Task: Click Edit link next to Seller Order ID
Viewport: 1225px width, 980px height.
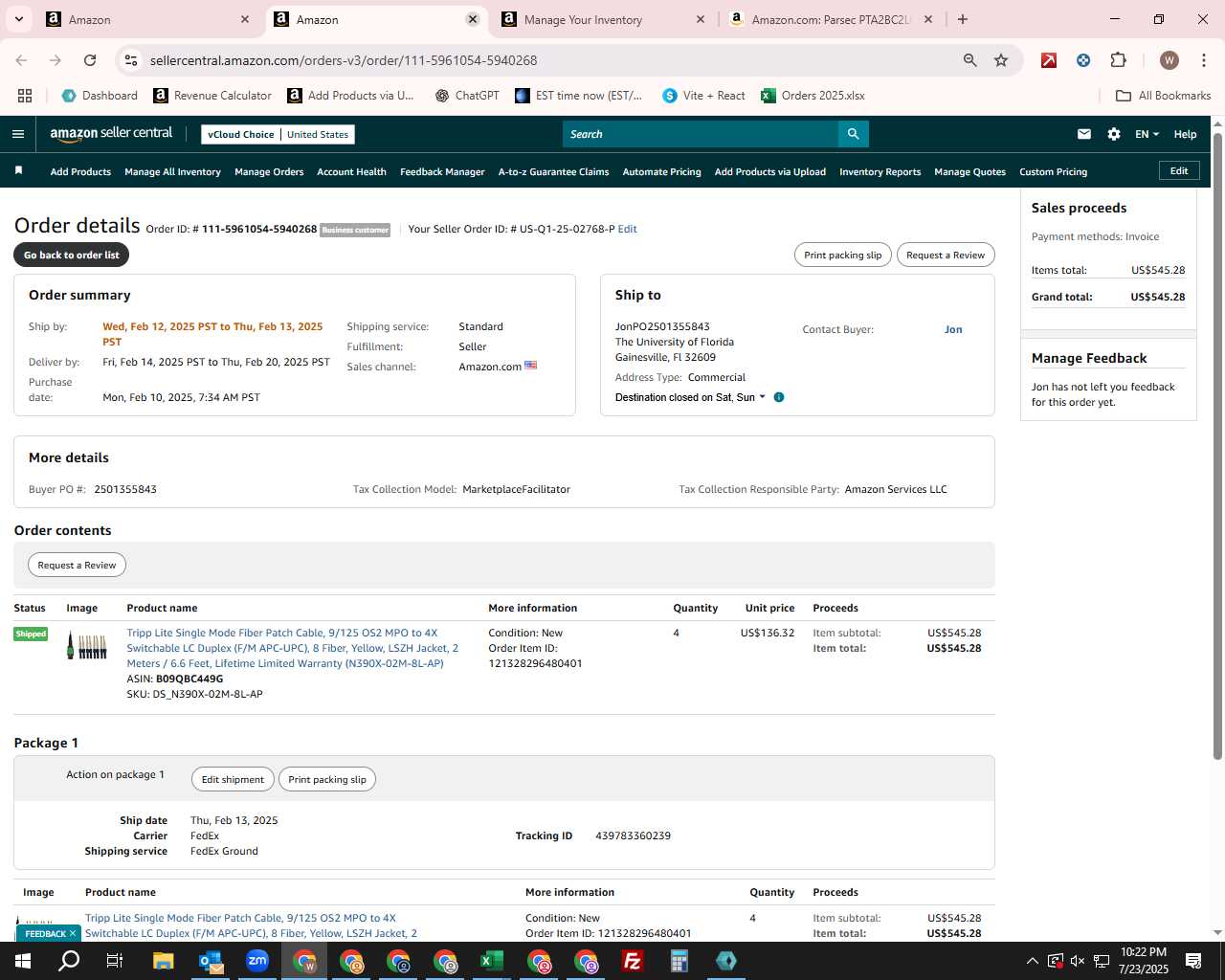Action: 628,229
